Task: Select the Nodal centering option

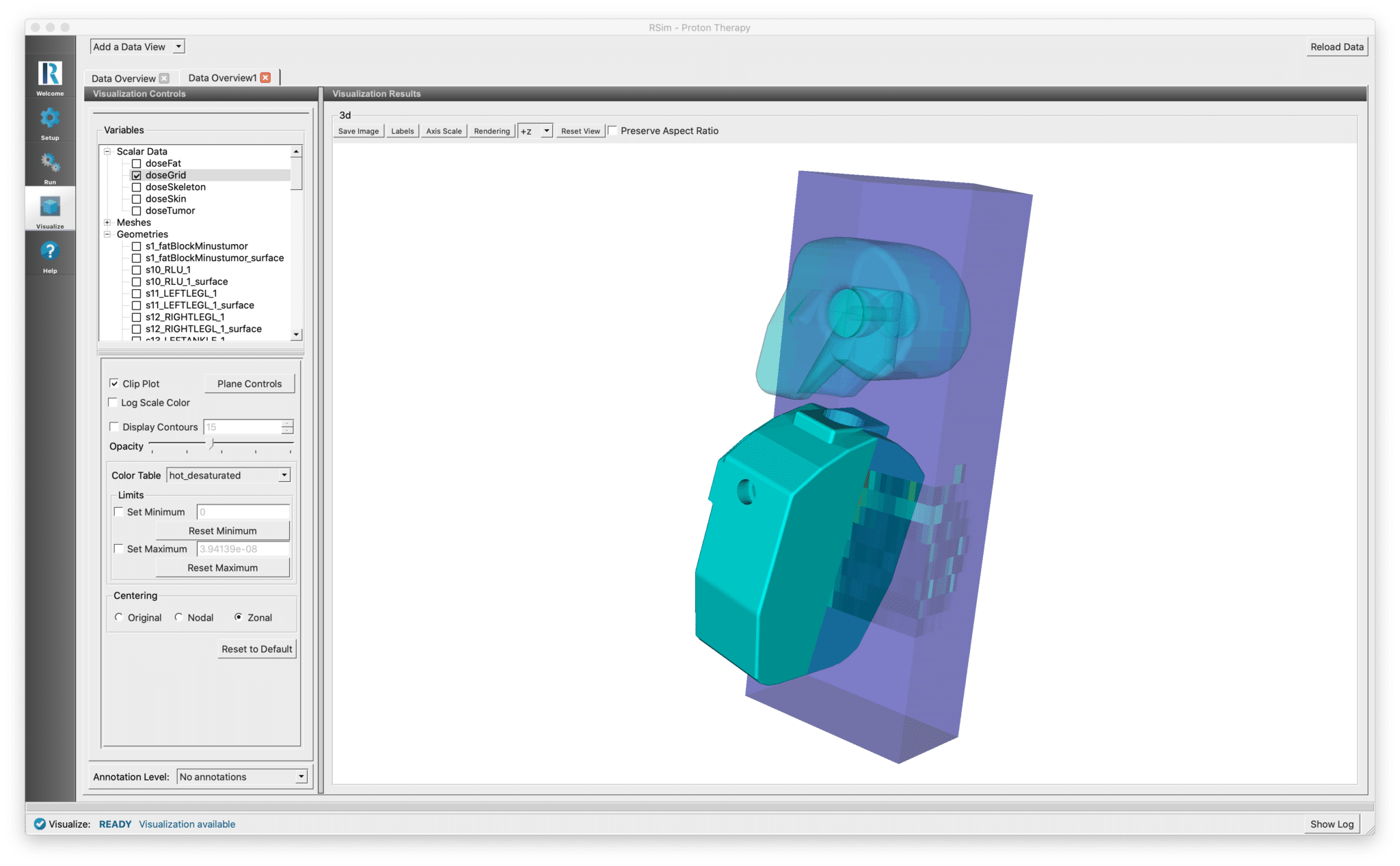Action: click(178, 617)
